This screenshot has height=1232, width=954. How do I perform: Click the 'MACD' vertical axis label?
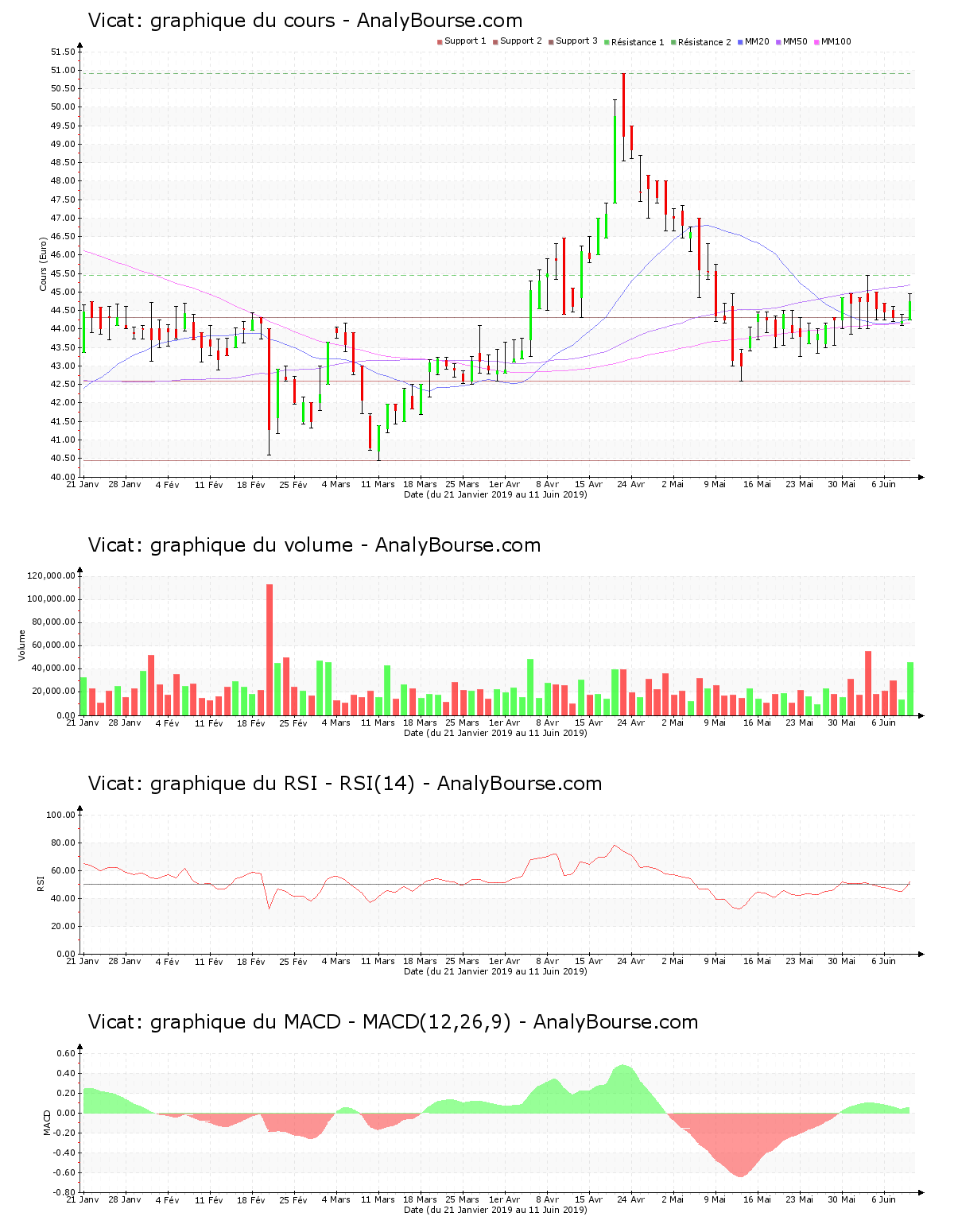pos(47,1122)
